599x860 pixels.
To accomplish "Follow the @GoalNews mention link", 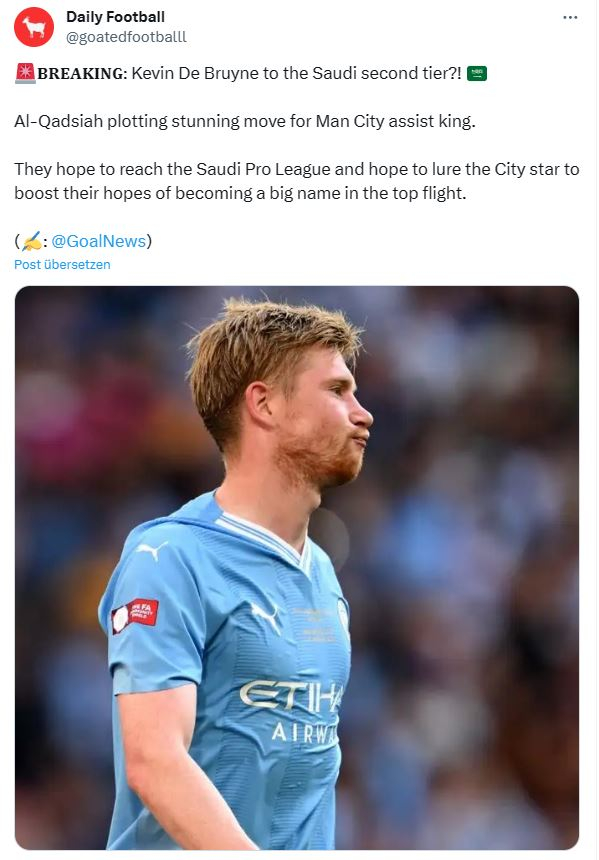I will tap(99, 241).
